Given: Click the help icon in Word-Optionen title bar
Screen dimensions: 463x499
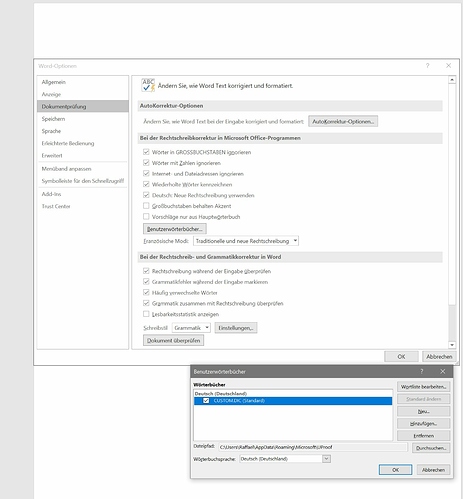Looking at the screenshot, I should [x=428, y=66].
